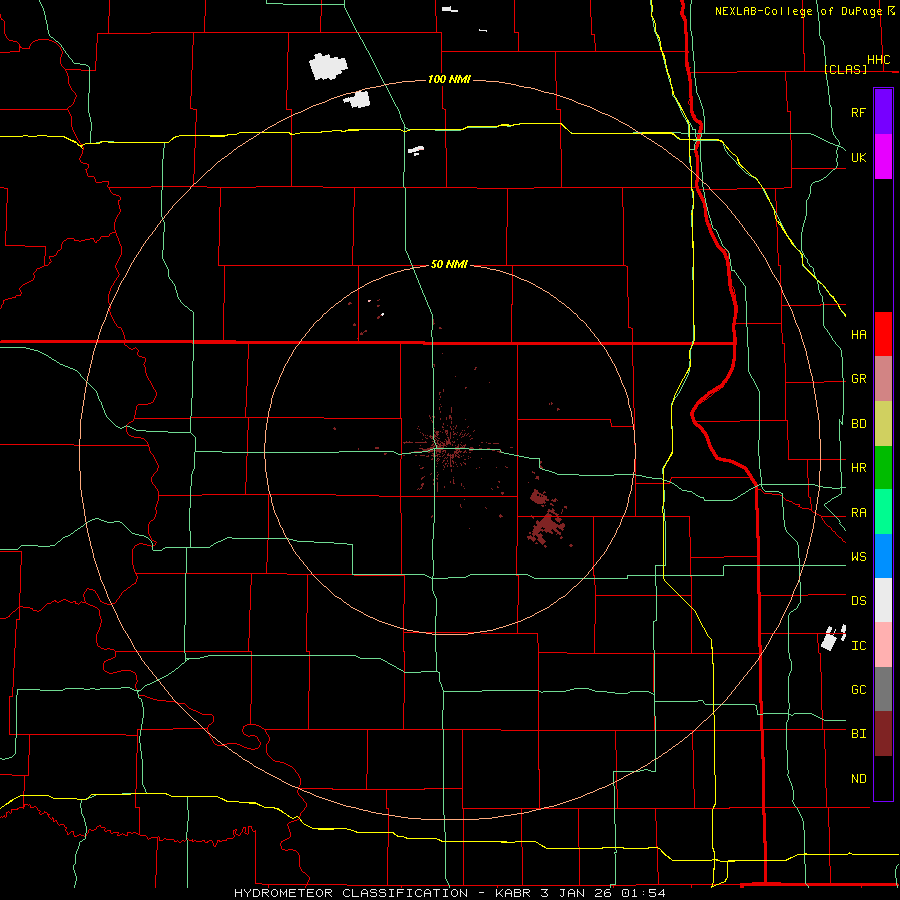
Task: Click the BI dark red legend swatch
Action: (883, 734)
